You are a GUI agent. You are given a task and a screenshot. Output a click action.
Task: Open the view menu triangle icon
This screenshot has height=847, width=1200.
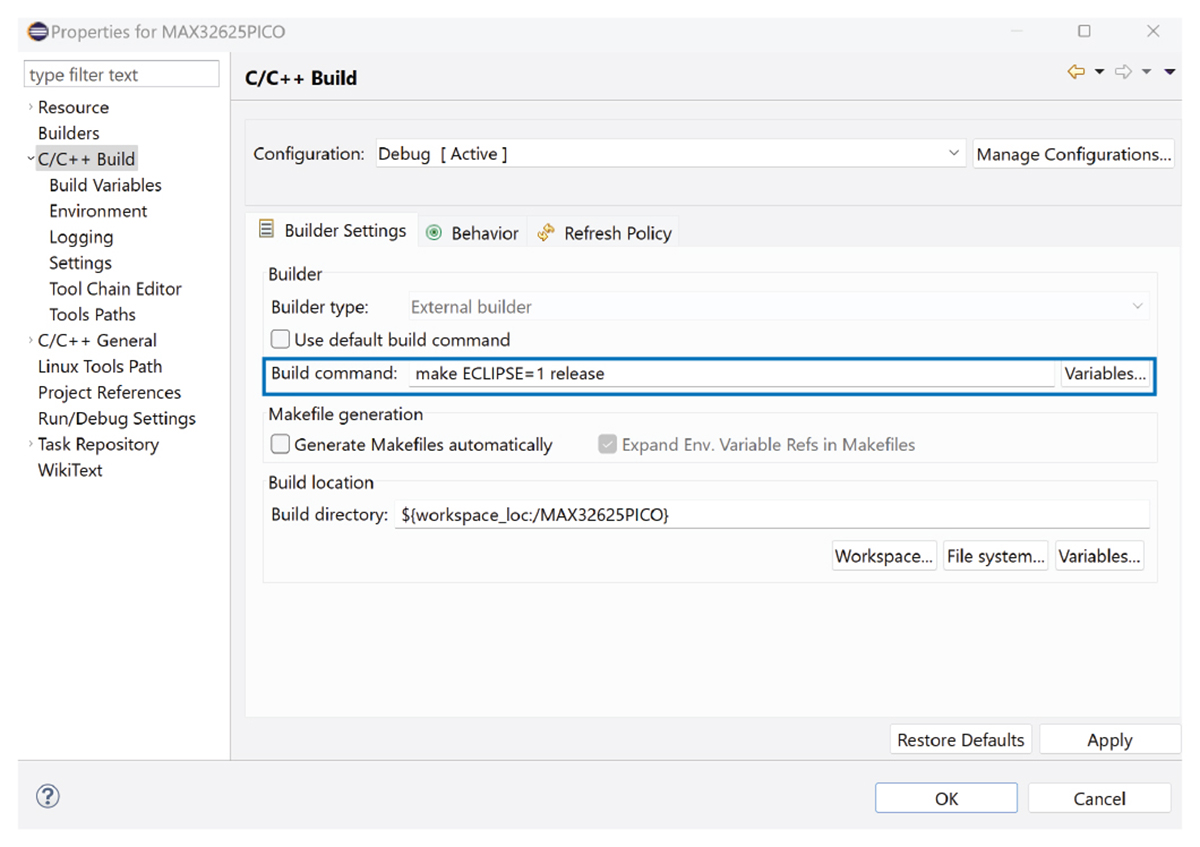click(1169, 72)
